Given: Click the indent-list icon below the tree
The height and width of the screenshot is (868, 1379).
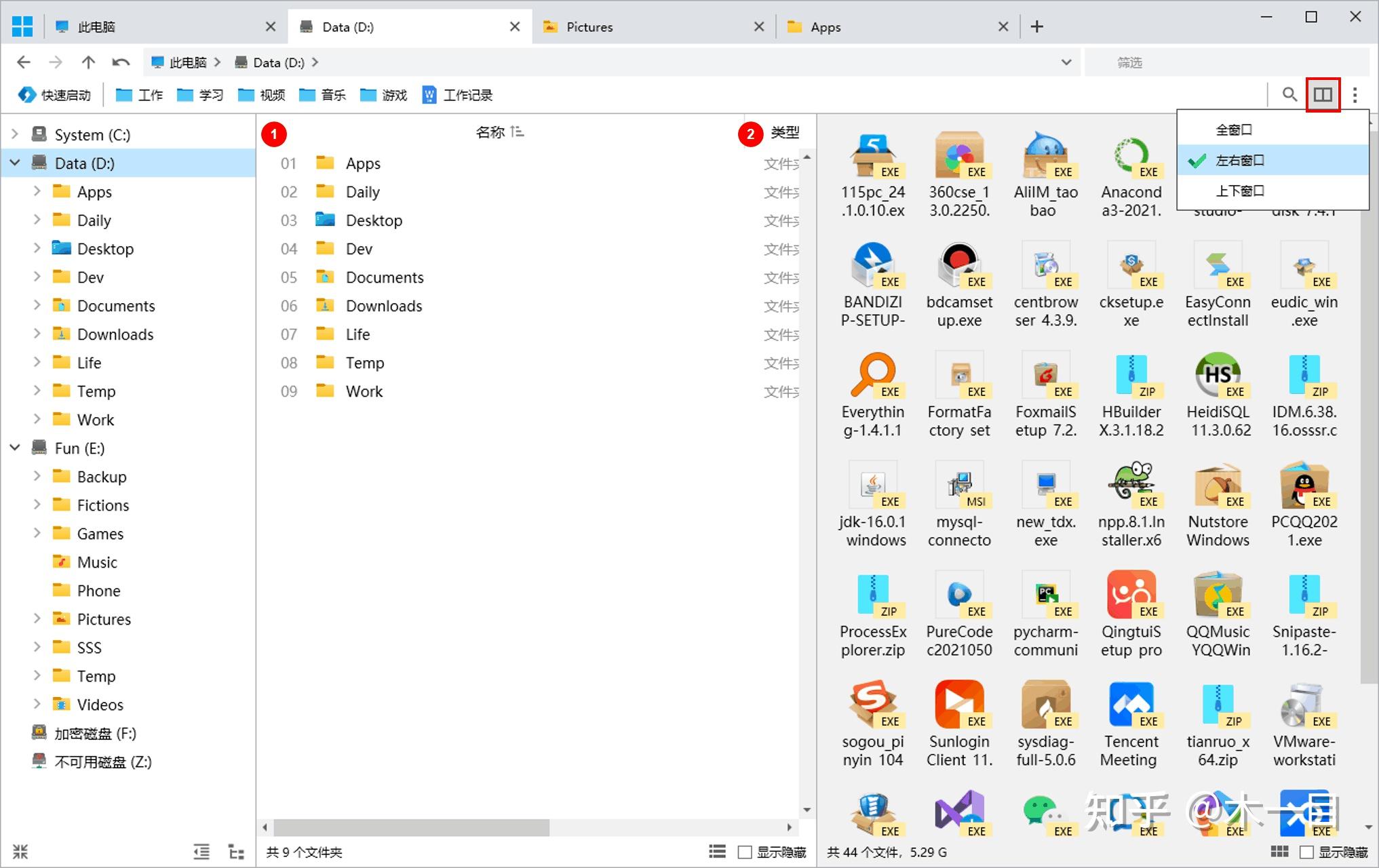Looking at the screenshot, I should point(201,852).
